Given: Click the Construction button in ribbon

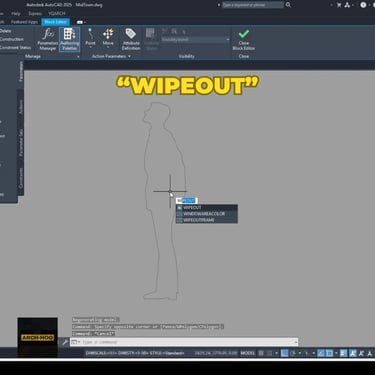Looking at the screenshot, I should point(12,39).
